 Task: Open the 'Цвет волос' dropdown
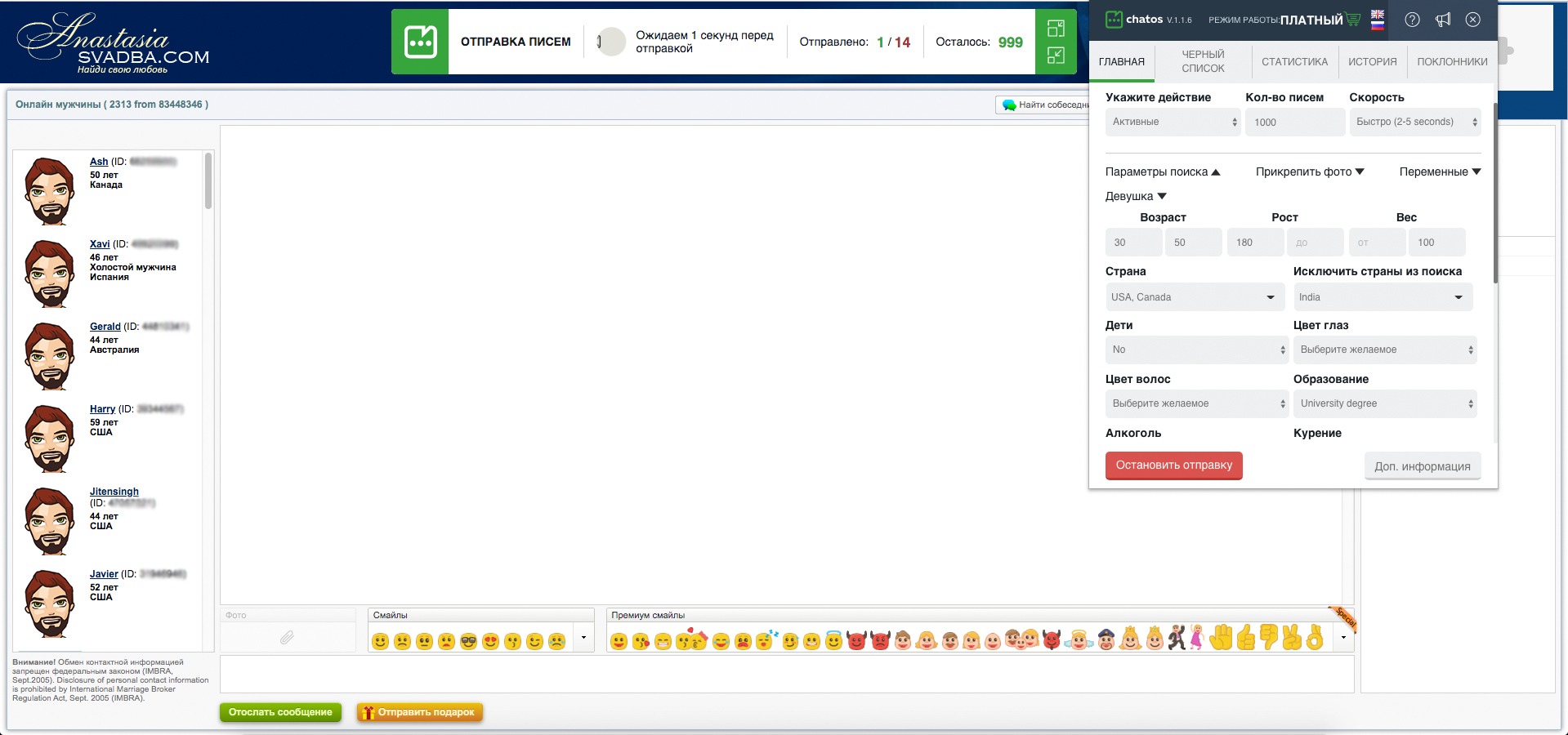[1197, 403]
